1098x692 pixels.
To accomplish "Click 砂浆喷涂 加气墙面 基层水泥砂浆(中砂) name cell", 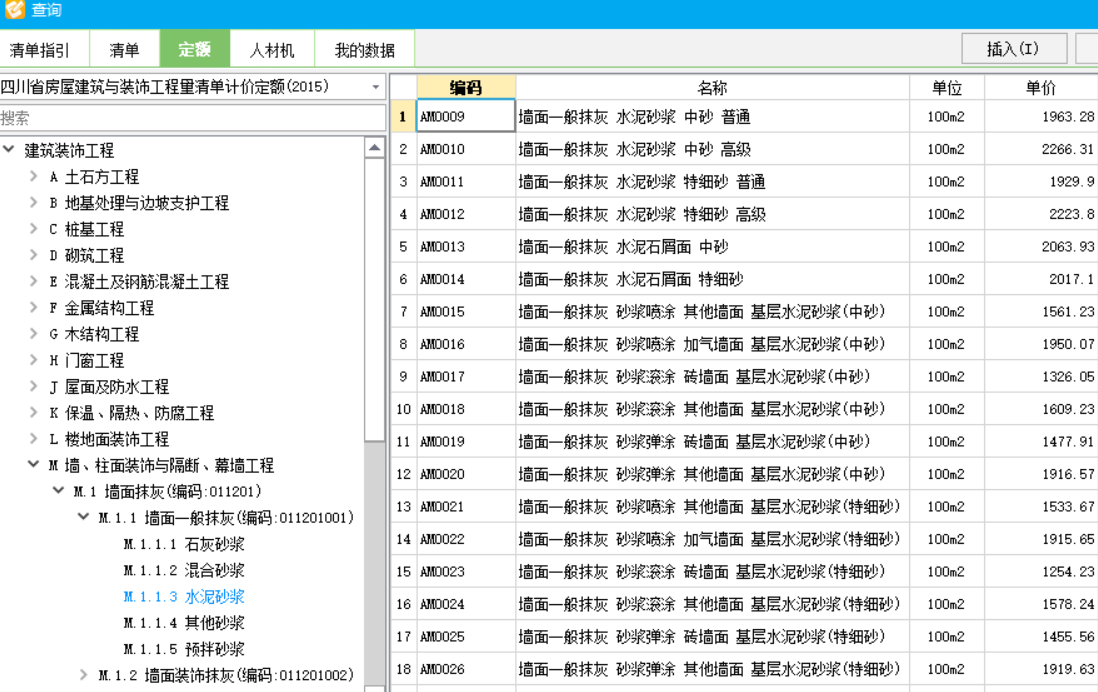I will (712, 344).
